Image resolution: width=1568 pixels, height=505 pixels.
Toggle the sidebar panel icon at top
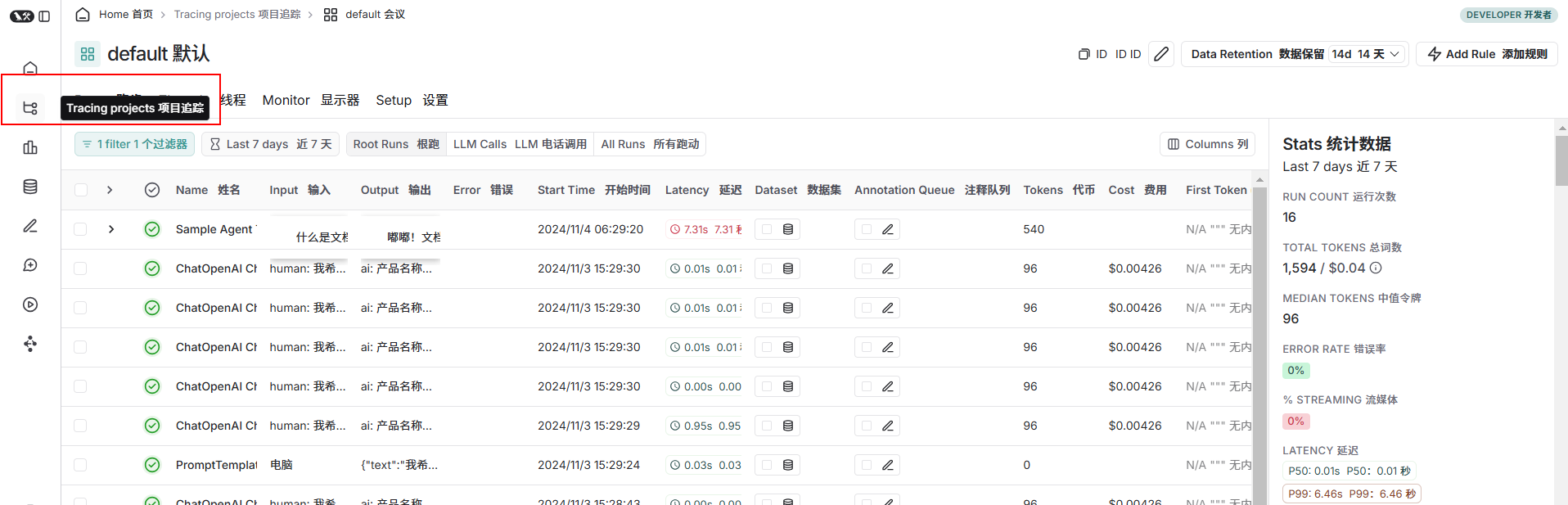coord(44,16)
